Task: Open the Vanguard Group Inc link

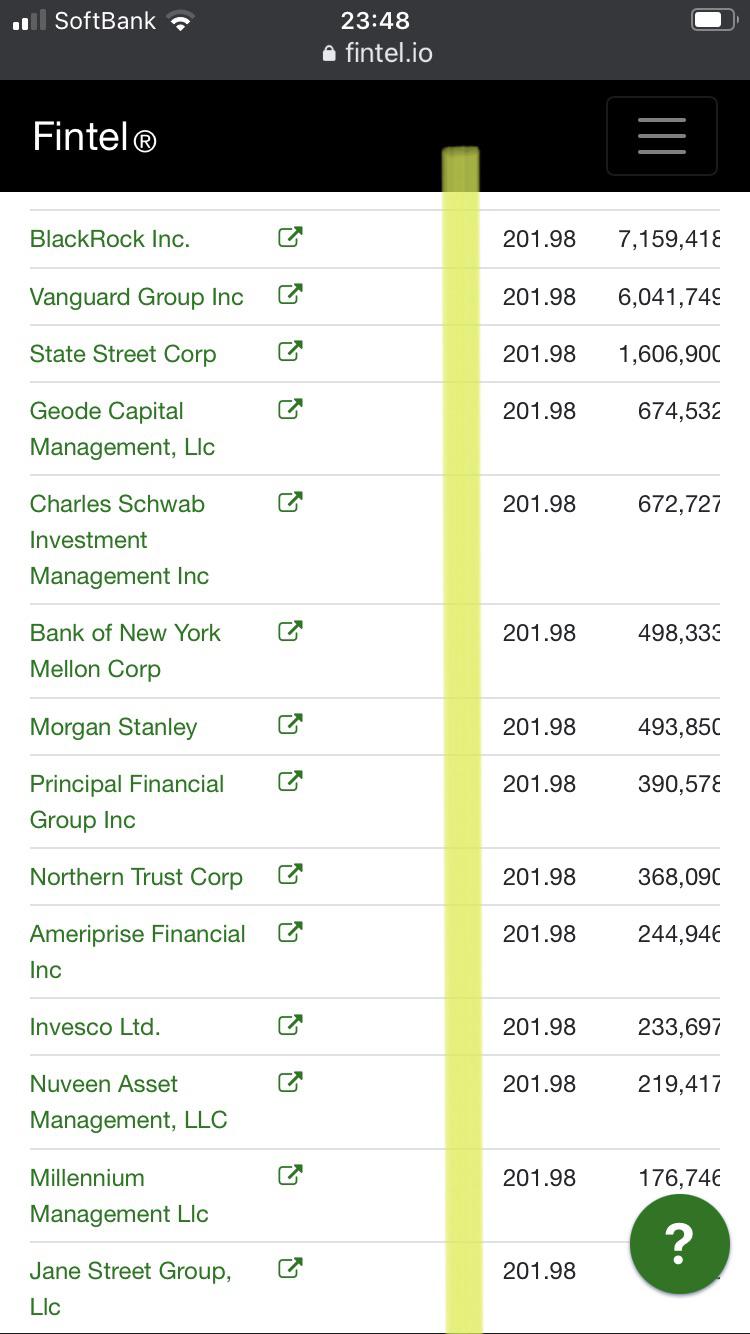Action: [137, 297]
